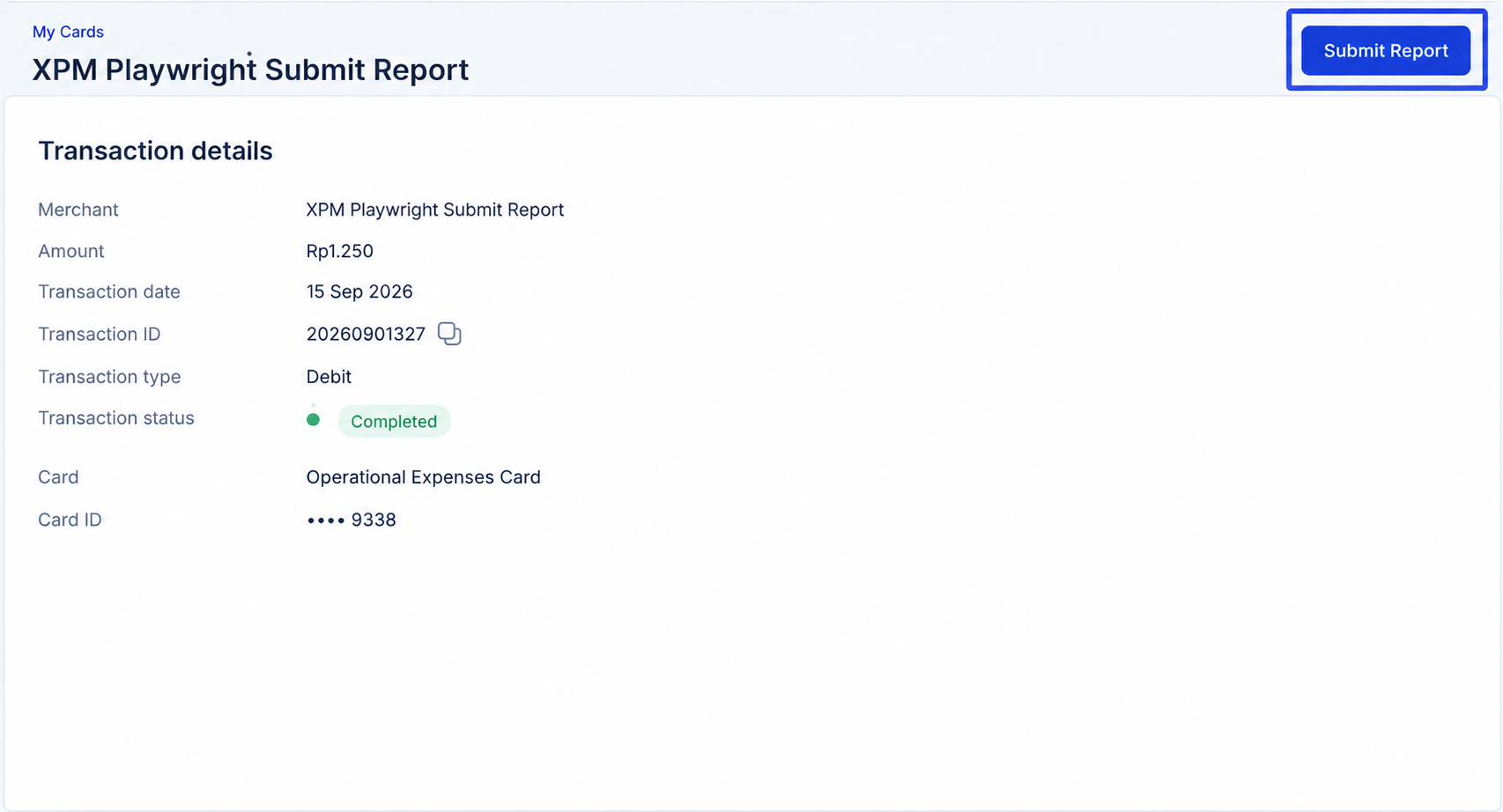Open the My Cards breadcrumb link
1503x812 pixels.
pyautogui.click(x=68, y=32)
